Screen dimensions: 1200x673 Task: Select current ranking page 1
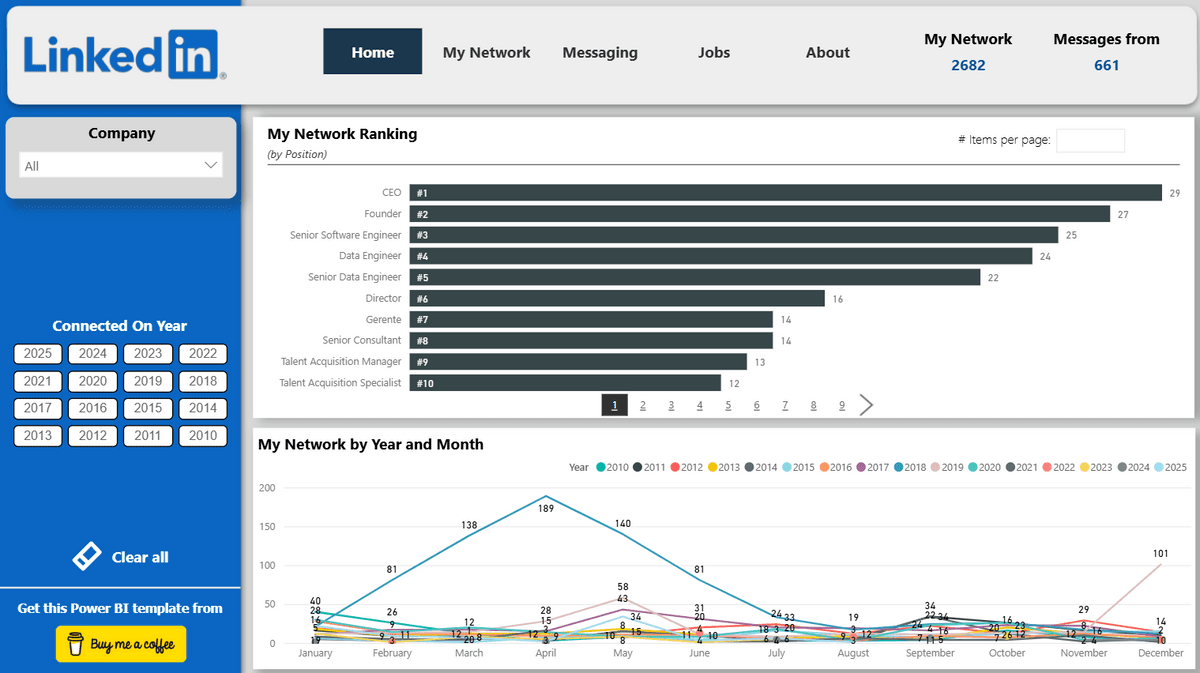point(614,405)
